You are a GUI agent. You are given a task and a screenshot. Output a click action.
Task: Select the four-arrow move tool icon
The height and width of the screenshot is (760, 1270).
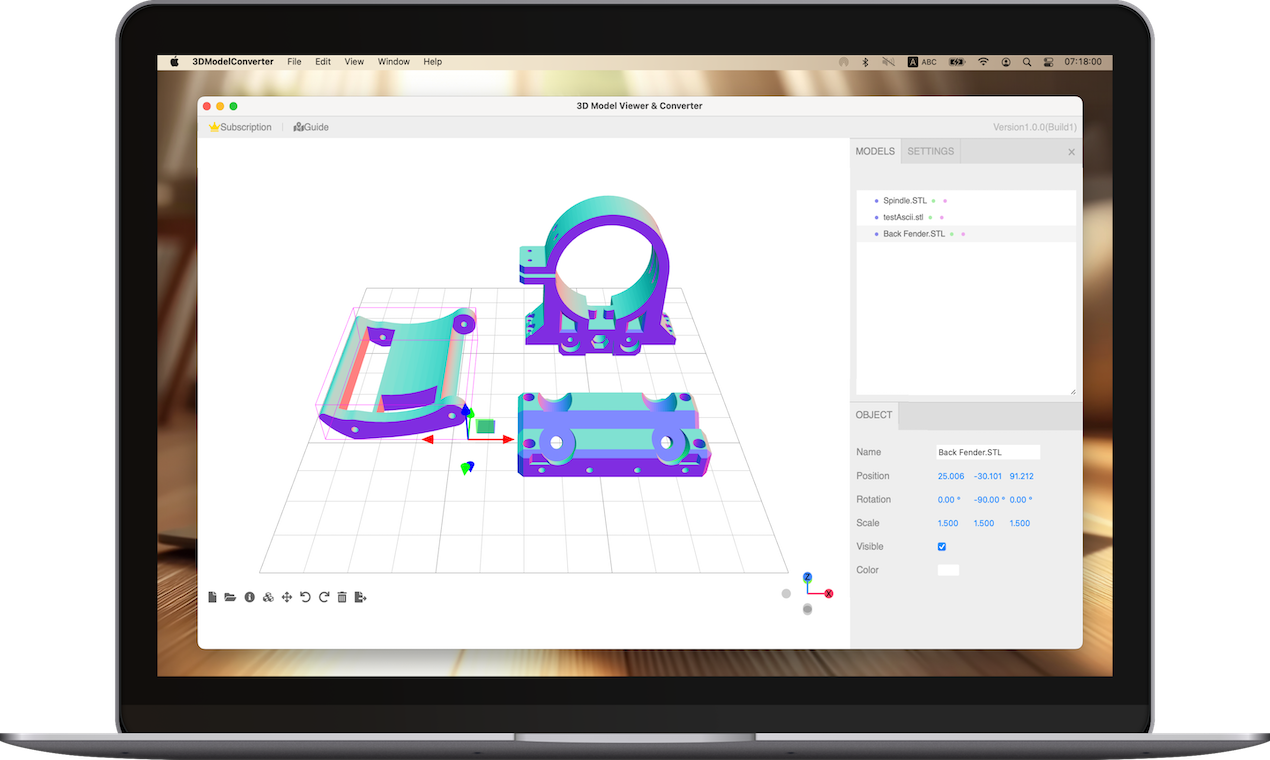point(287,597)
